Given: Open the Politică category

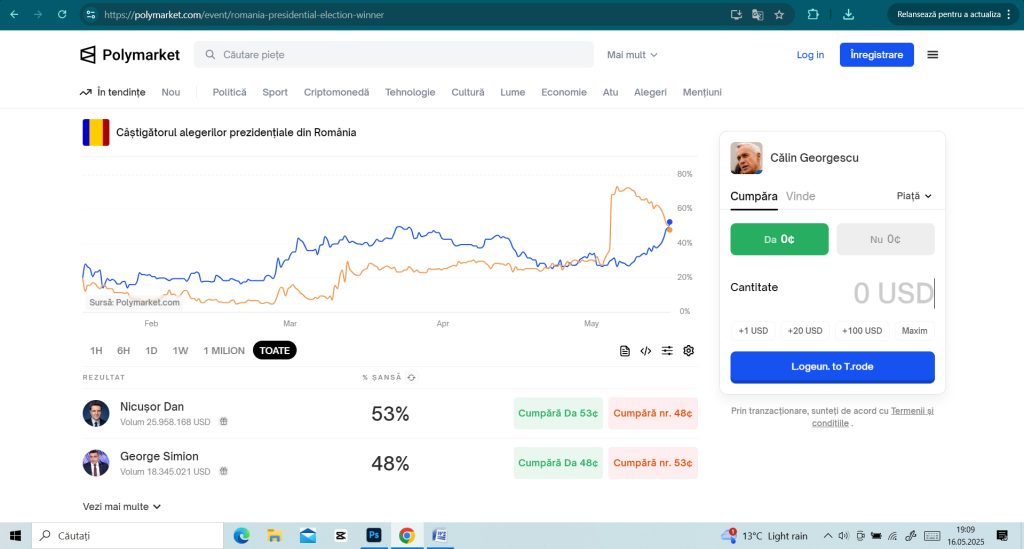Looking at the screenshot, I should pos(229,92).
